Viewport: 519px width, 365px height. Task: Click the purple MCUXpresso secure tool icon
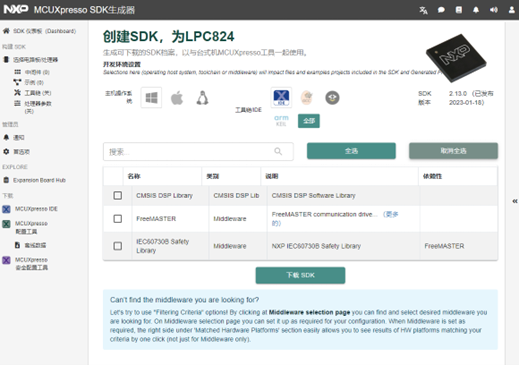pos(6,260)
